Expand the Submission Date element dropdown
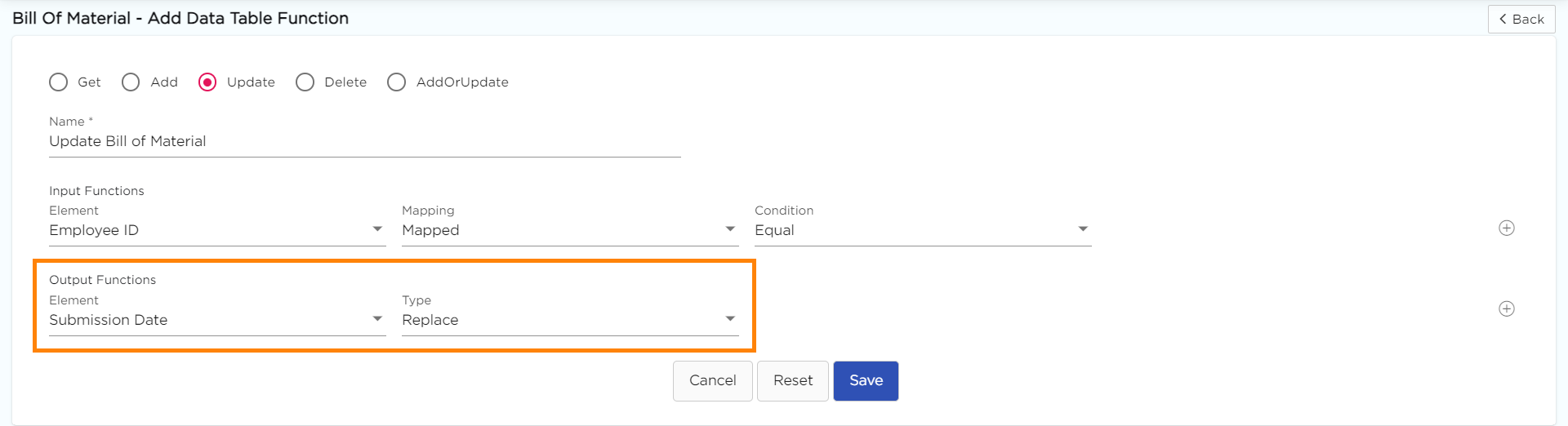The width and height of the screenshot is (1568, 426). 216,320
